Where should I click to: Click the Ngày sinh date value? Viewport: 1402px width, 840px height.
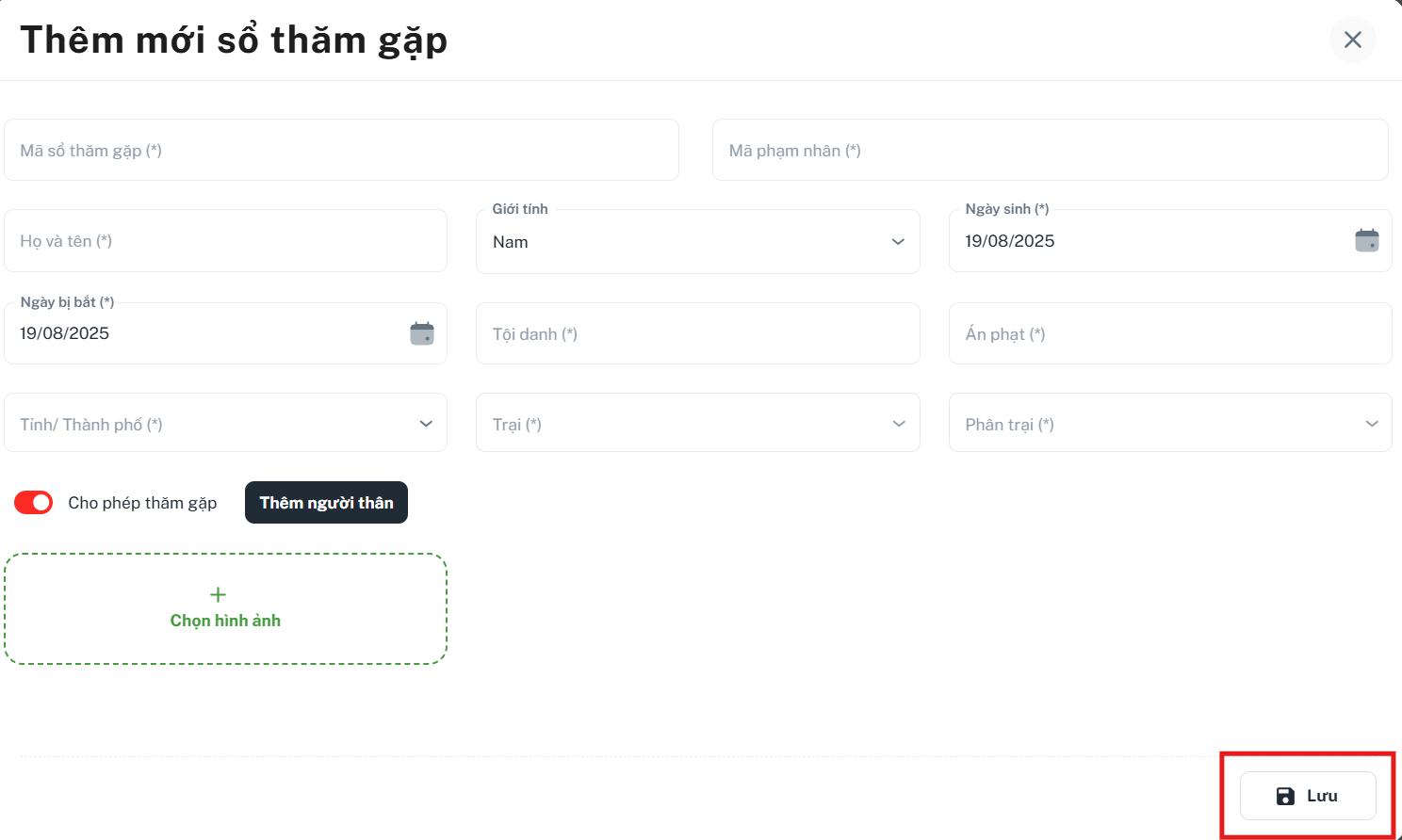pyautogui.click(x=1010, y=241)
